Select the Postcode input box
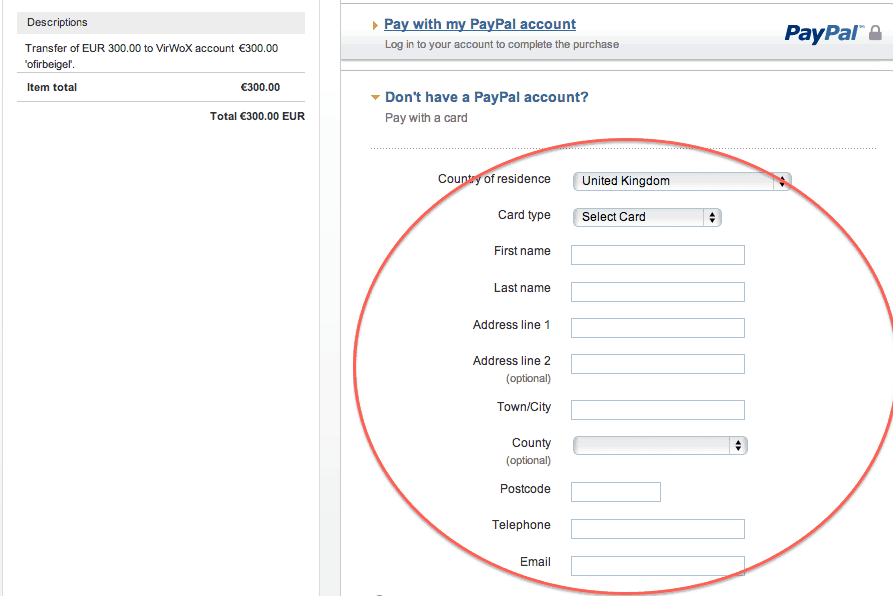Screen dimensions: 893x596 click(616, 492)
